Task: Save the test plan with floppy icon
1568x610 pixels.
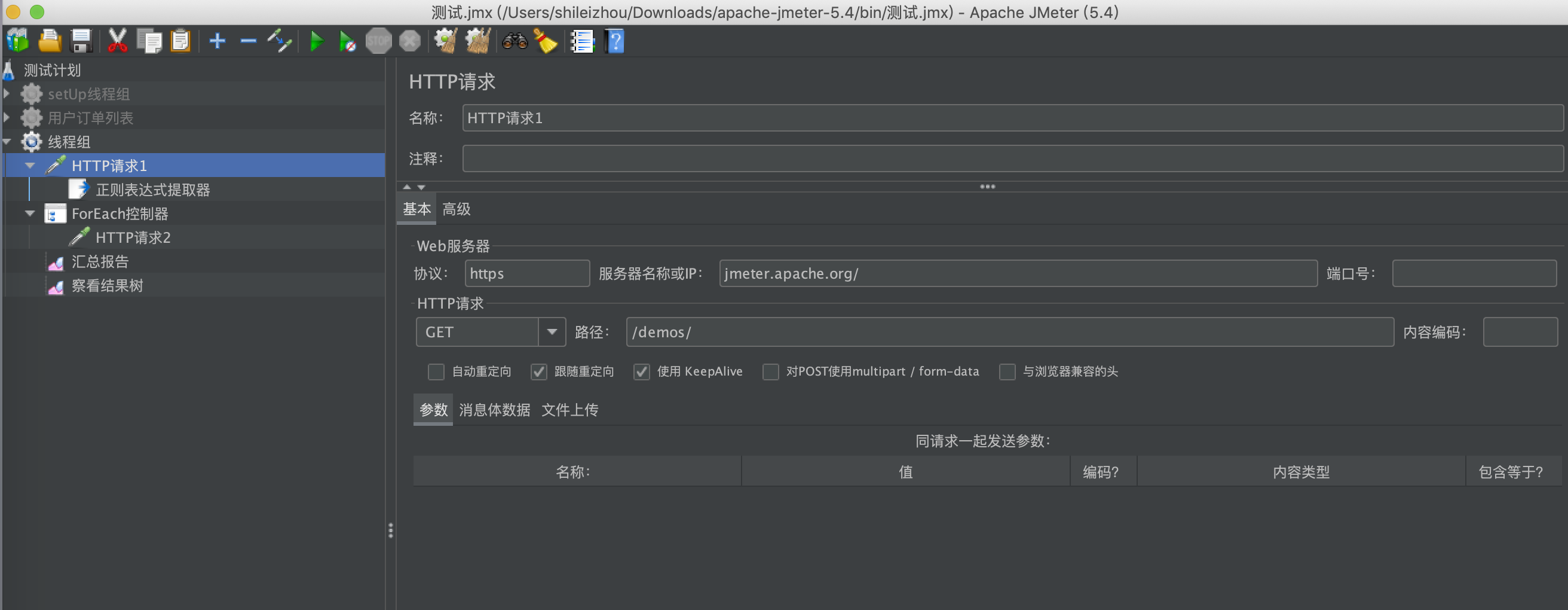Action: coord(81,41)
